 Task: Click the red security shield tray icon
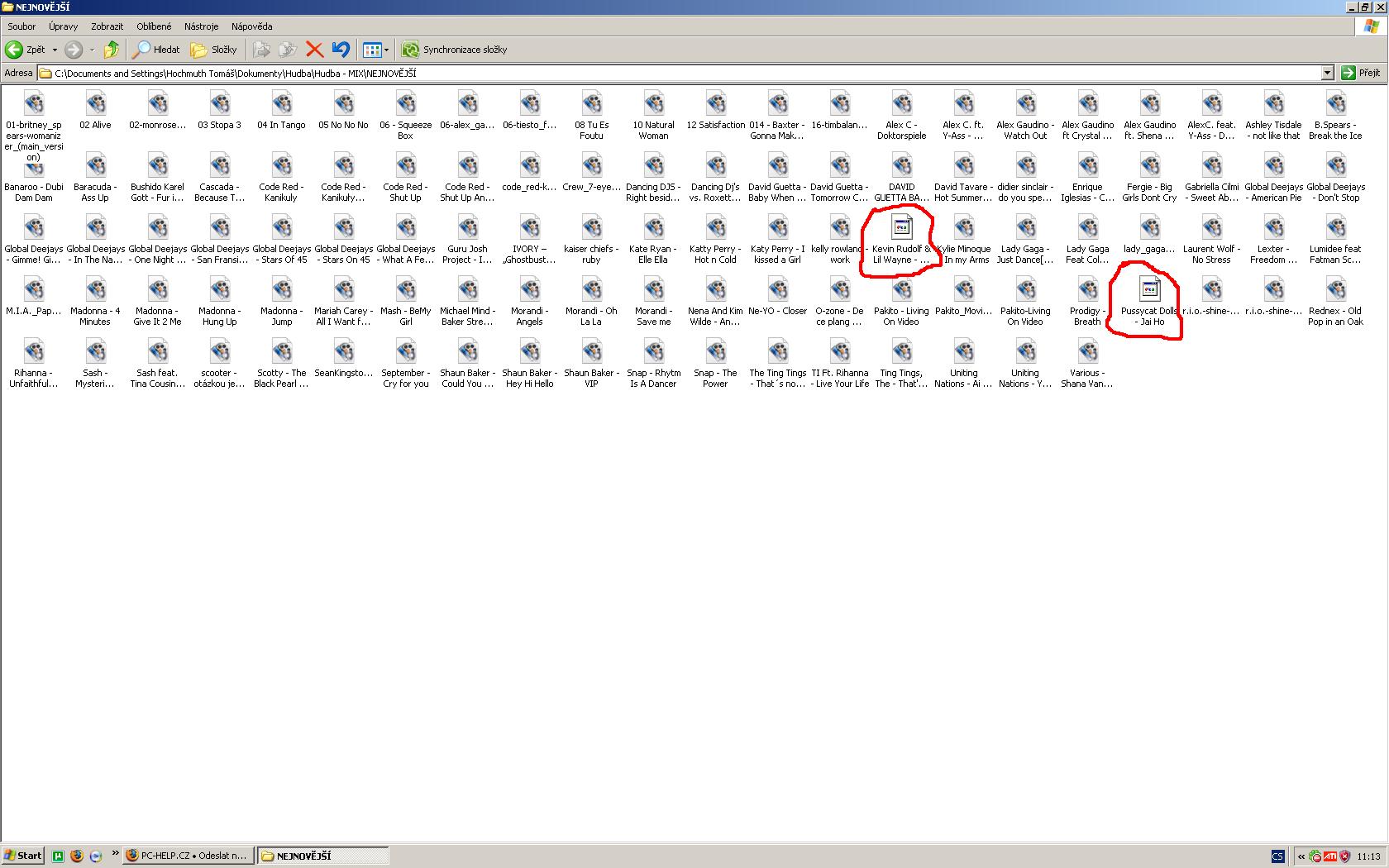point(1344,856)
